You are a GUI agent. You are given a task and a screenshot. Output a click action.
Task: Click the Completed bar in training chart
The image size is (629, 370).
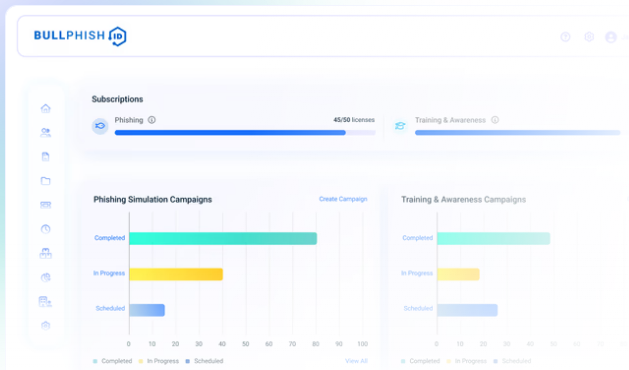point(493,238)
